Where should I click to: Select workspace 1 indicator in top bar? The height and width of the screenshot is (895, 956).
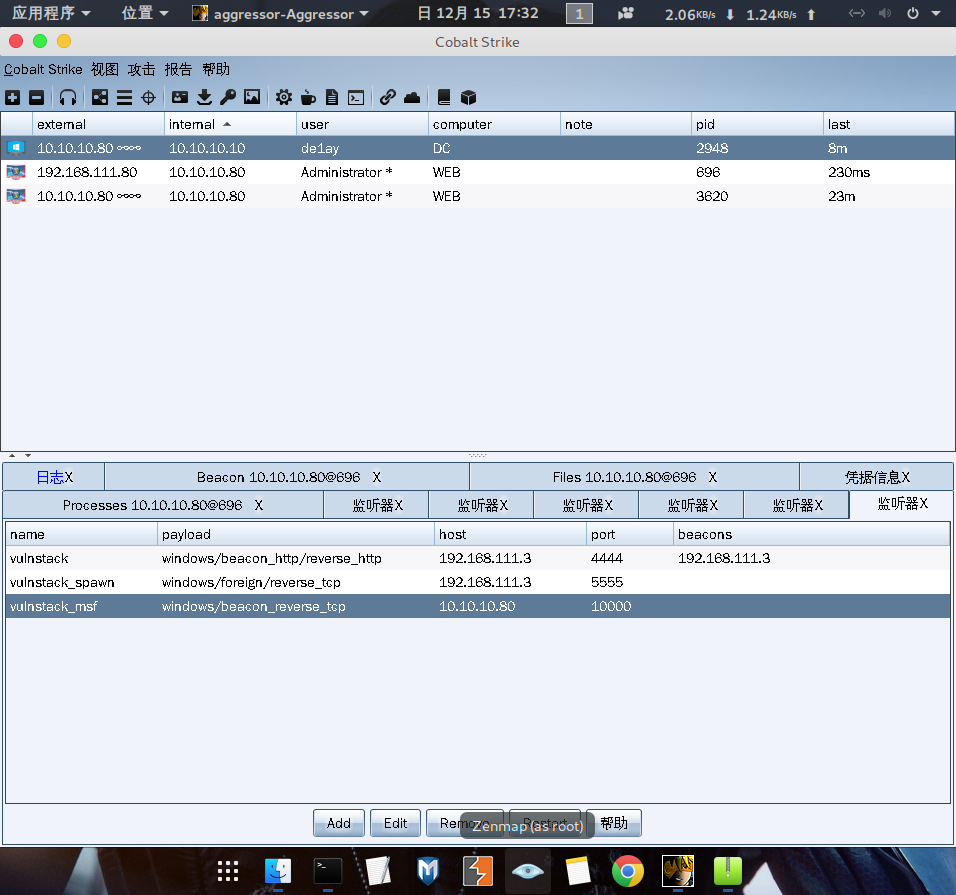coord(579,13)
